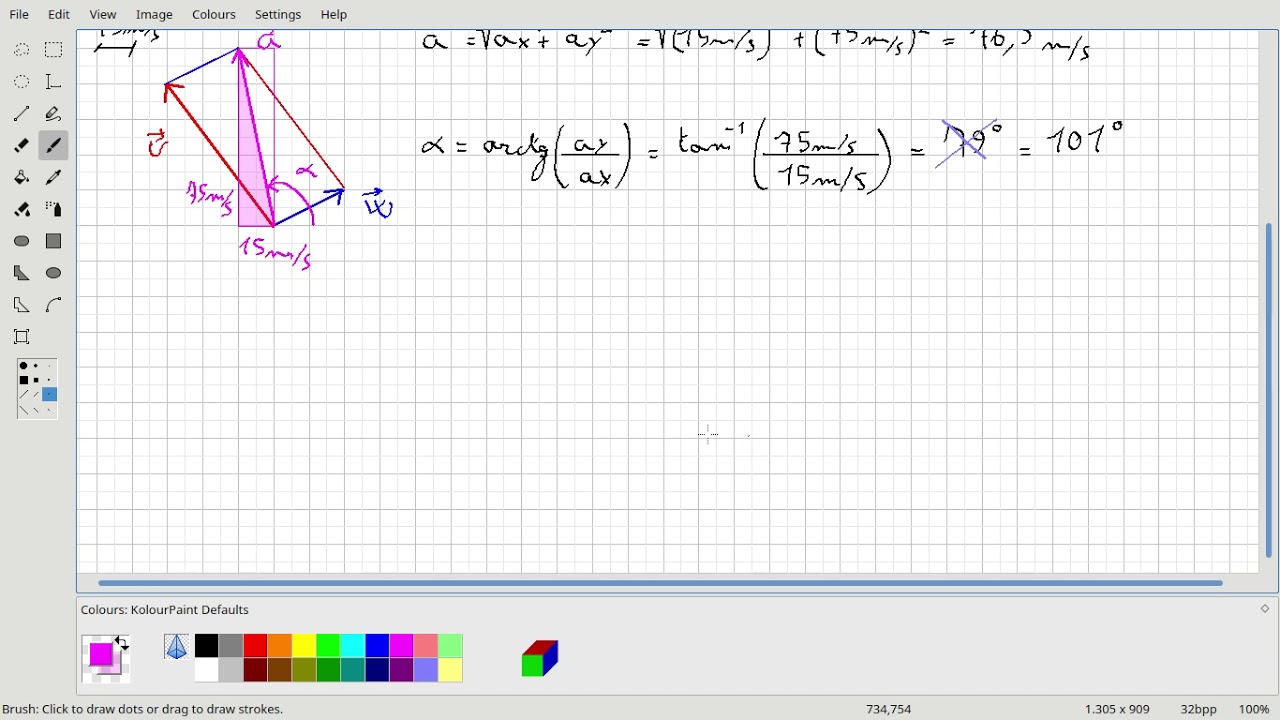The image size is (1280, 720).
Task: Swap foreground and background colours
Action: tap(122, 642)
